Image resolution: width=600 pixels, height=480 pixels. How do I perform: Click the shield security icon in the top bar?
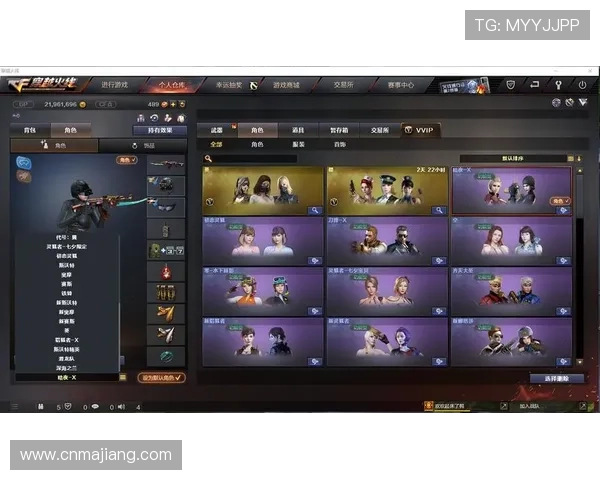(510, 85)
